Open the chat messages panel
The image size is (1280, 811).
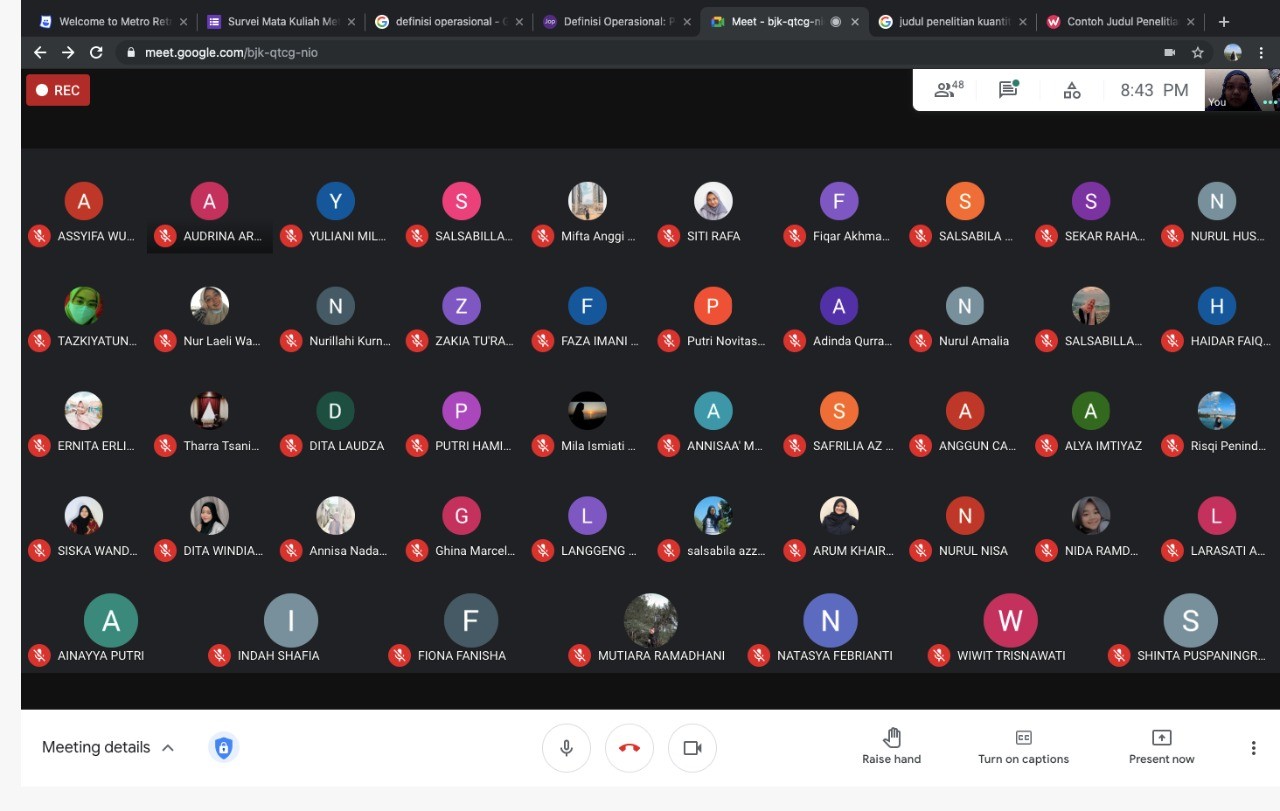[x=1008, y=90]
